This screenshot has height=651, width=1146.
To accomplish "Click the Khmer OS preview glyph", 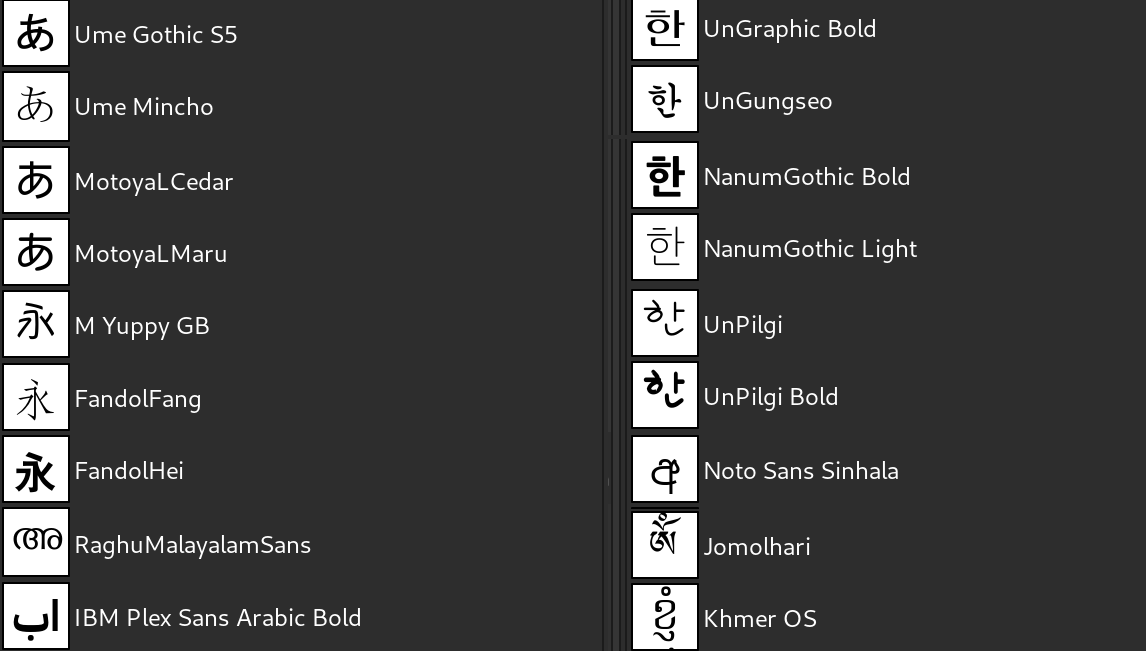I will pyautogui.click(x=664, y=618).
